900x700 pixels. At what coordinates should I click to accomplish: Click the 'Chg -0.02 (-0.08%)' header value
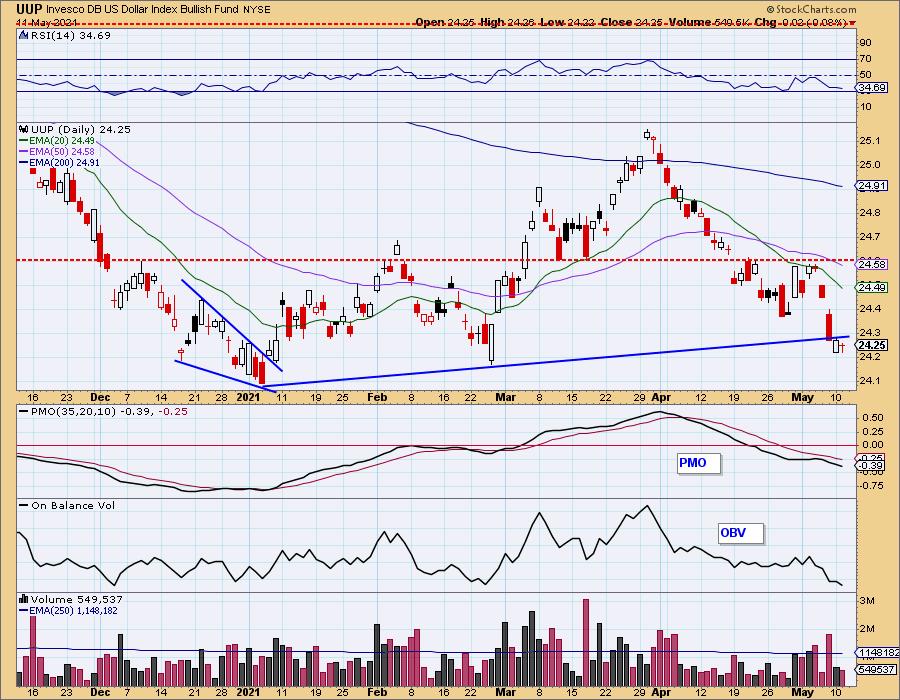800,22
